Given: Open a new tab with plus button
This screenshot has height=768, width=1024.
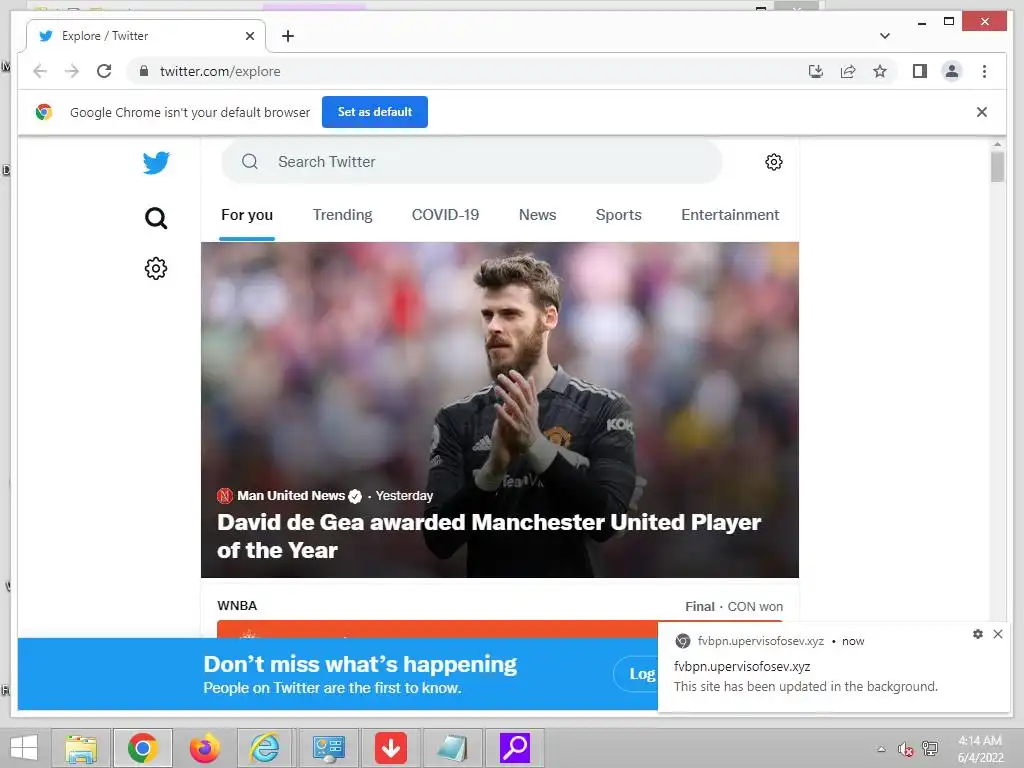Looking at the screenshot, I should [x=288, y=36].
